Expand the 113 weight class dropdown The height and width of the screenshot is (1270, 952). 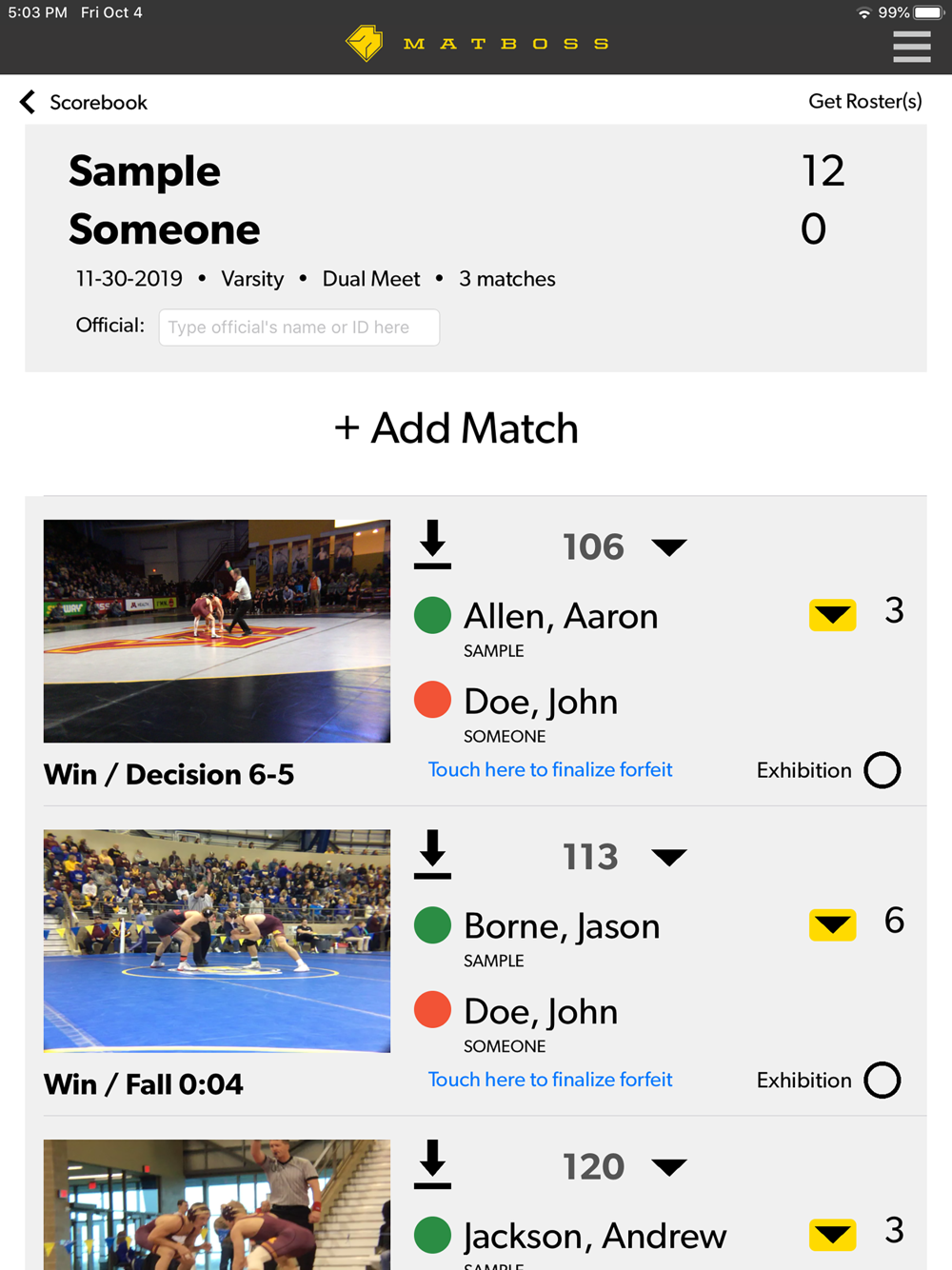click(x=669, y=858)
